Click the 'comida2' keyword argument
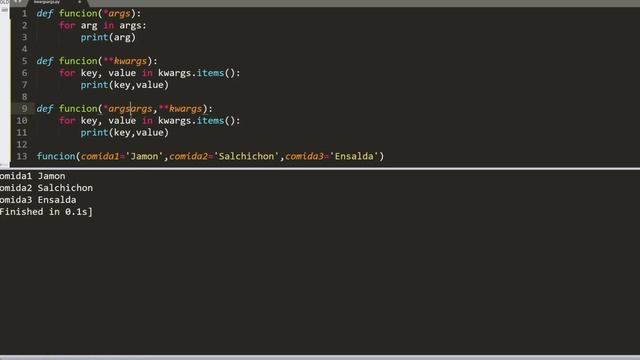640x360 pixels. click(189, 156)
